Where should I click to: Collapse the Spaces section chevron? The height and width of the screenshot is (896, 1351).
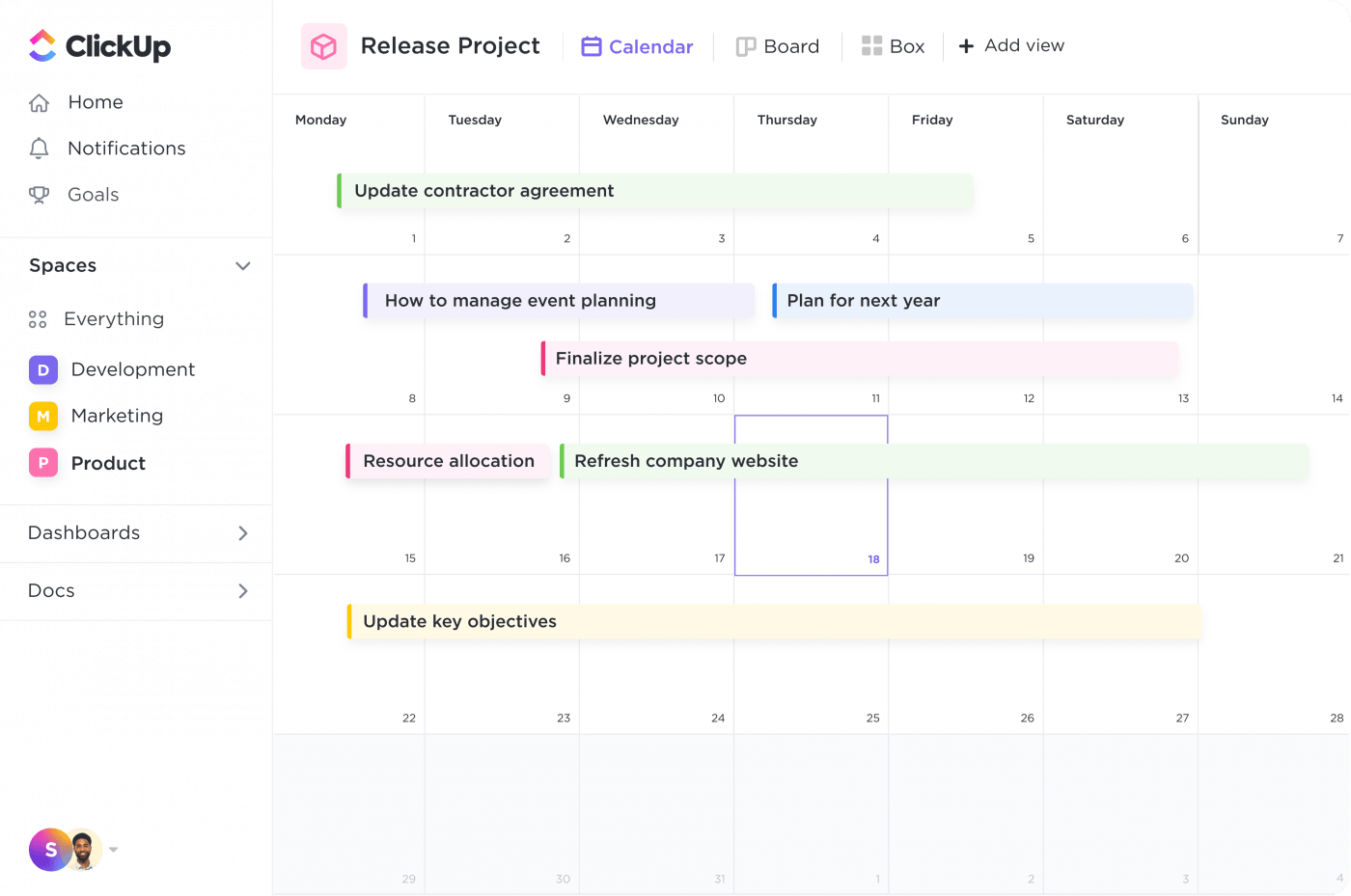point(243,266)
